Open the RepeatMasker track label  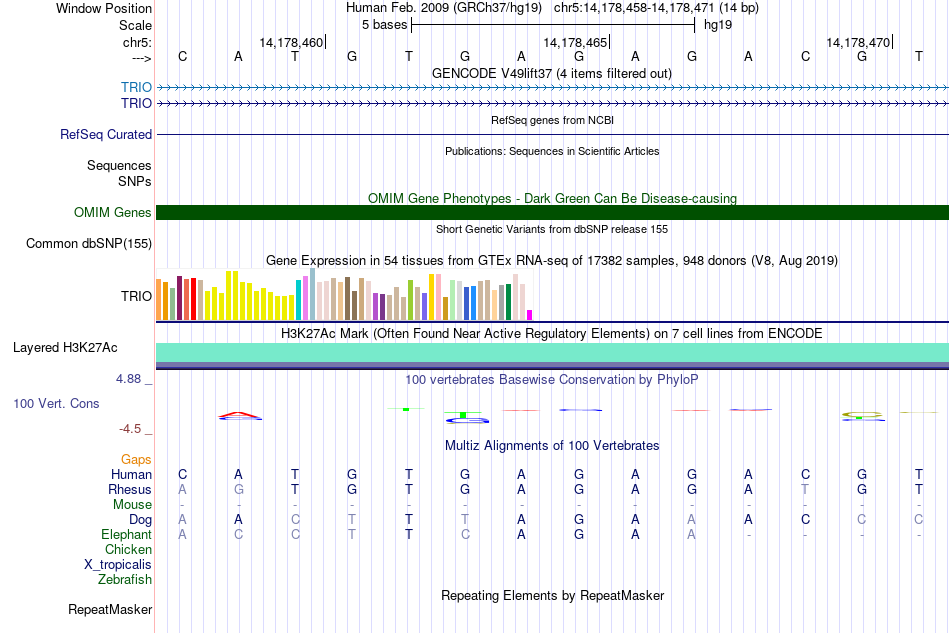pyautogui.click(x=110, y=609)
